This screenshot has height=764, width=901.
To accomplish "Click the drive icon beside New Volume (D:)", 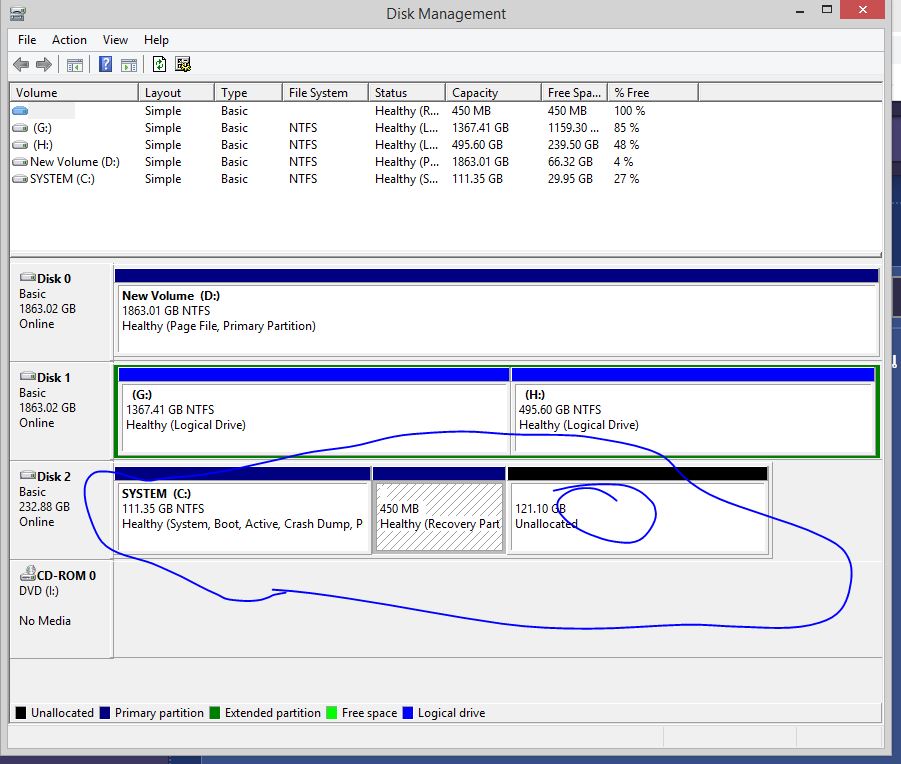I will point(20,162).
